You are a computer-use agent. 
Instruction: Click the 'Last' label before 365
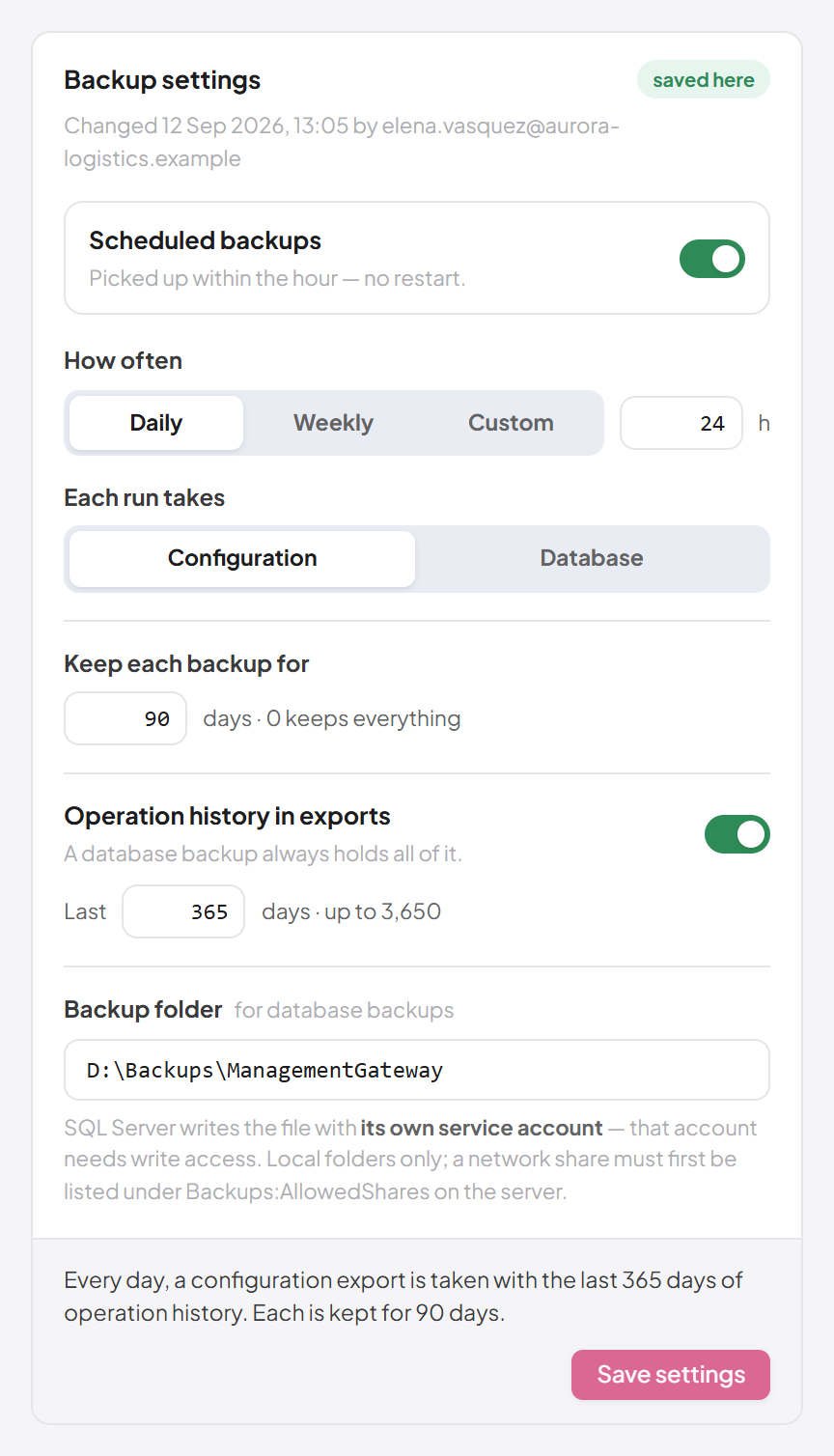coord(85,911)
